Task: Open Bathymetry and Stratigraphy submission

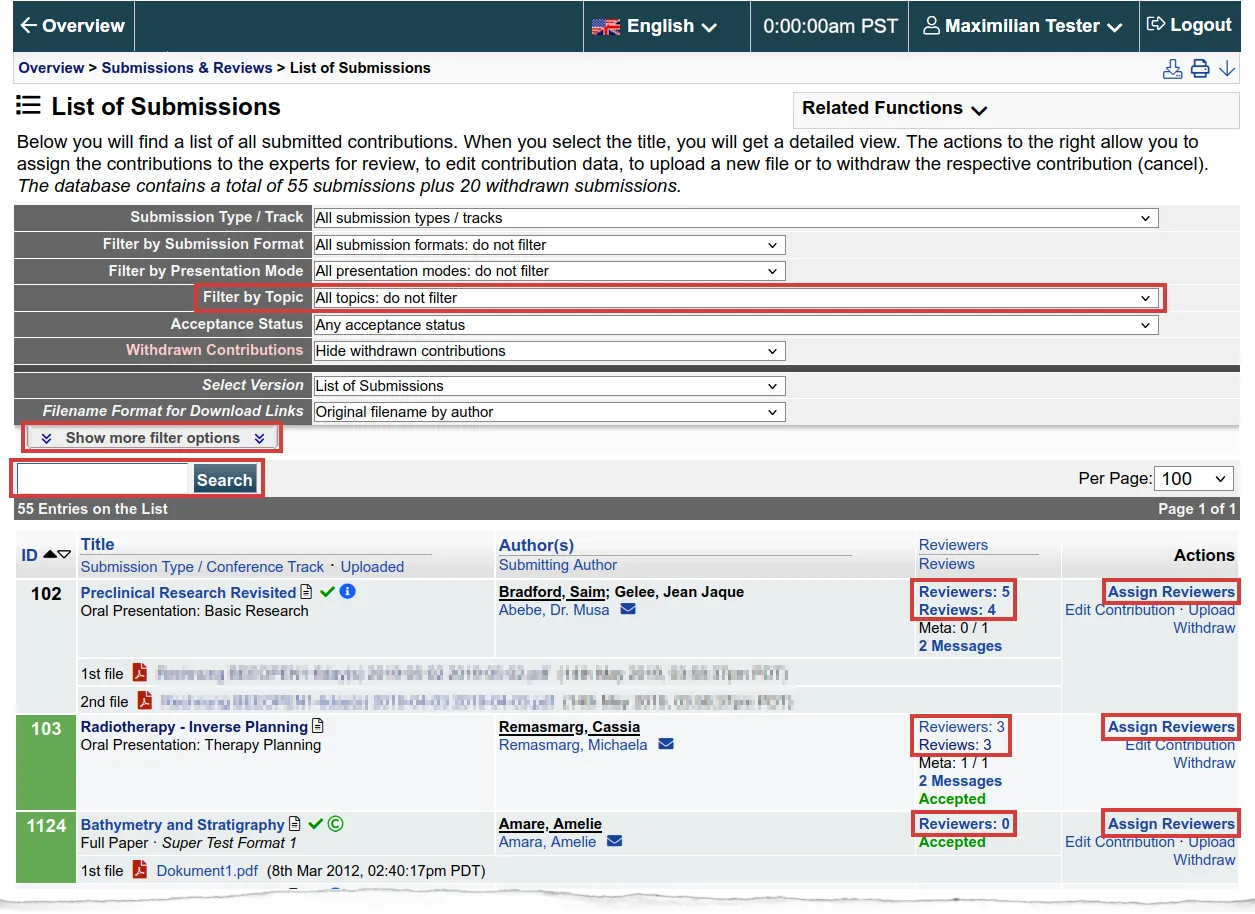Action: pos(183,825)
